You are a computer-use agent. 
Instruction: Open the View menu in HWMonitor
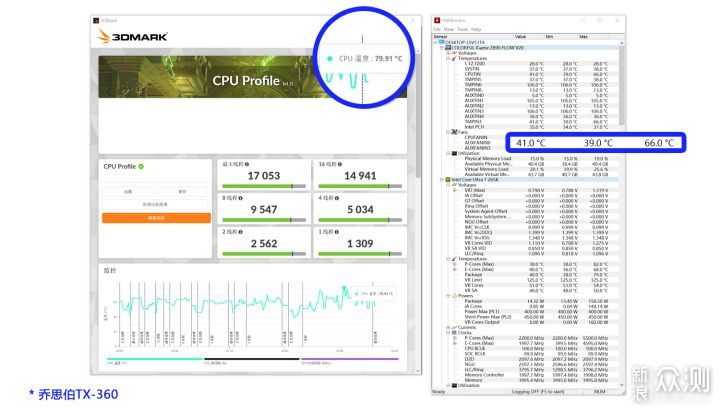449,29
